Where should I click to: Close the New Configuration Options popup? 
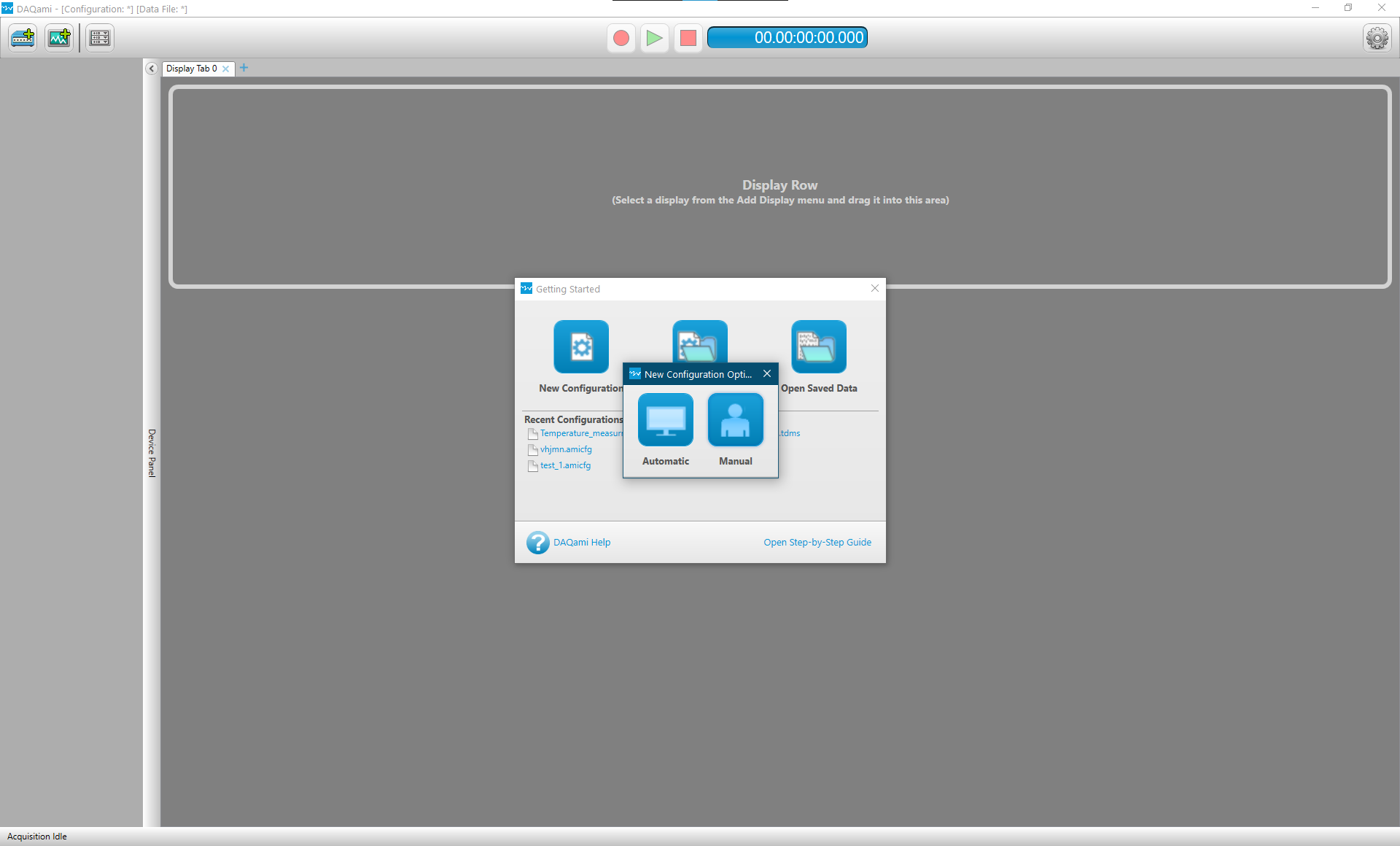(x=767, y=373)
